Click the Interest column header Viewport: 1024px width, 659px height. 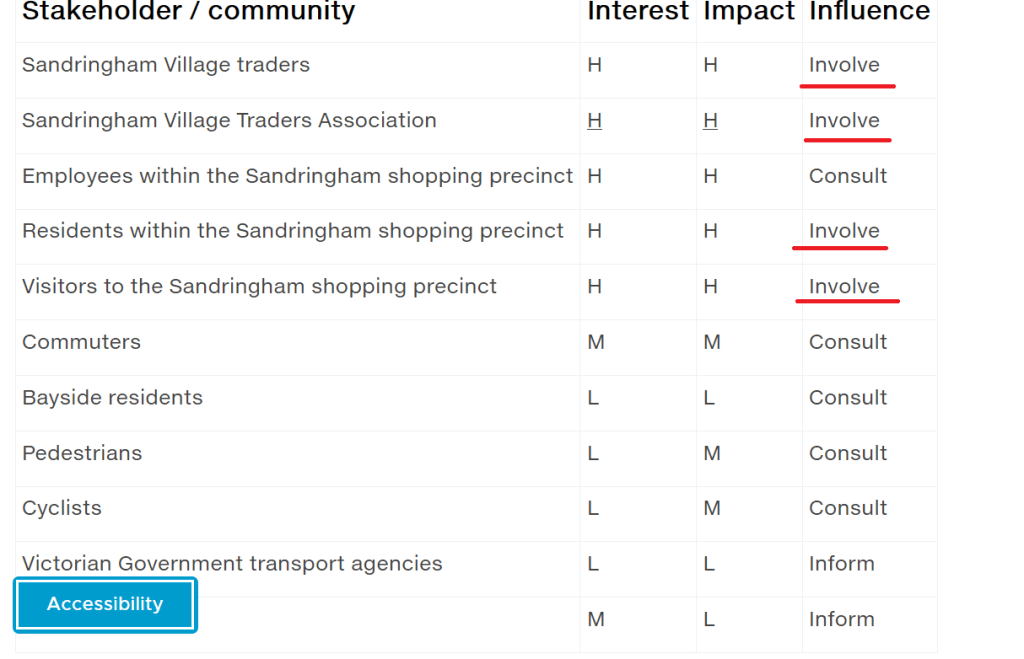[638, 12]
